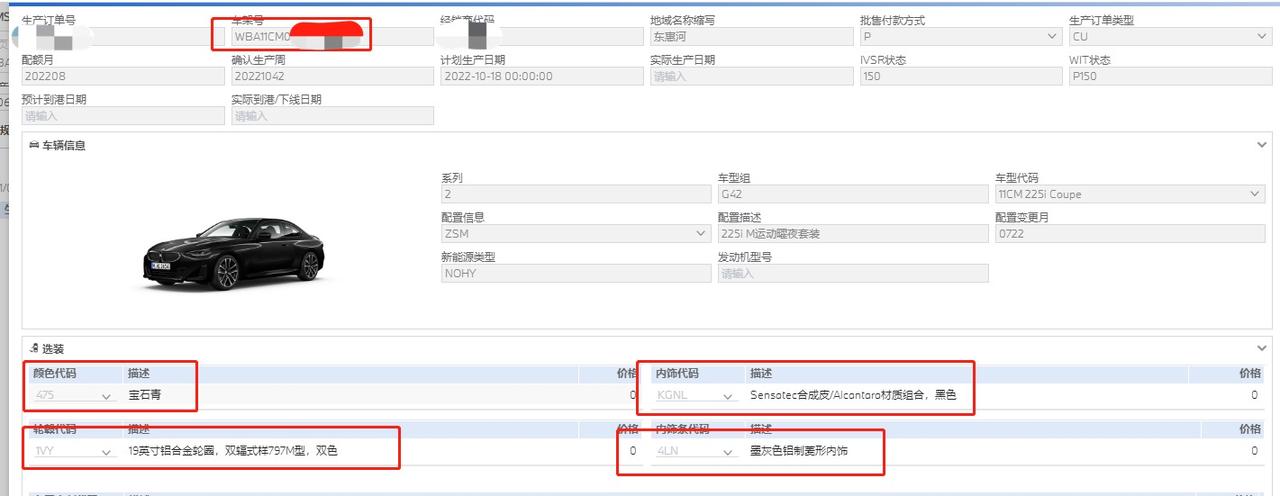The width and height of the screenshot is (1280, 496).
Task: Click the IVSR状态 field showing 150
Action: coord(960,76)
